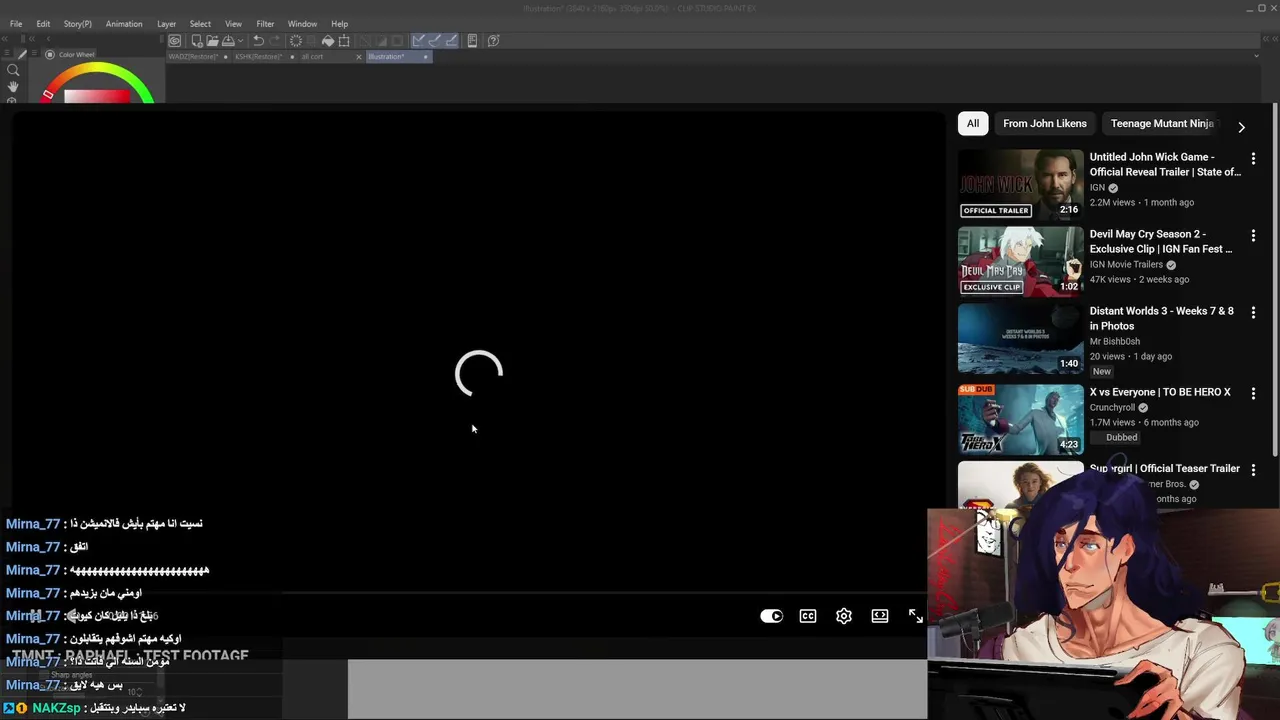This screenshot has width=1280, height=720.
Task: Click the Clear (dotted circle) toolbar icon
Action: coord(296,41)
